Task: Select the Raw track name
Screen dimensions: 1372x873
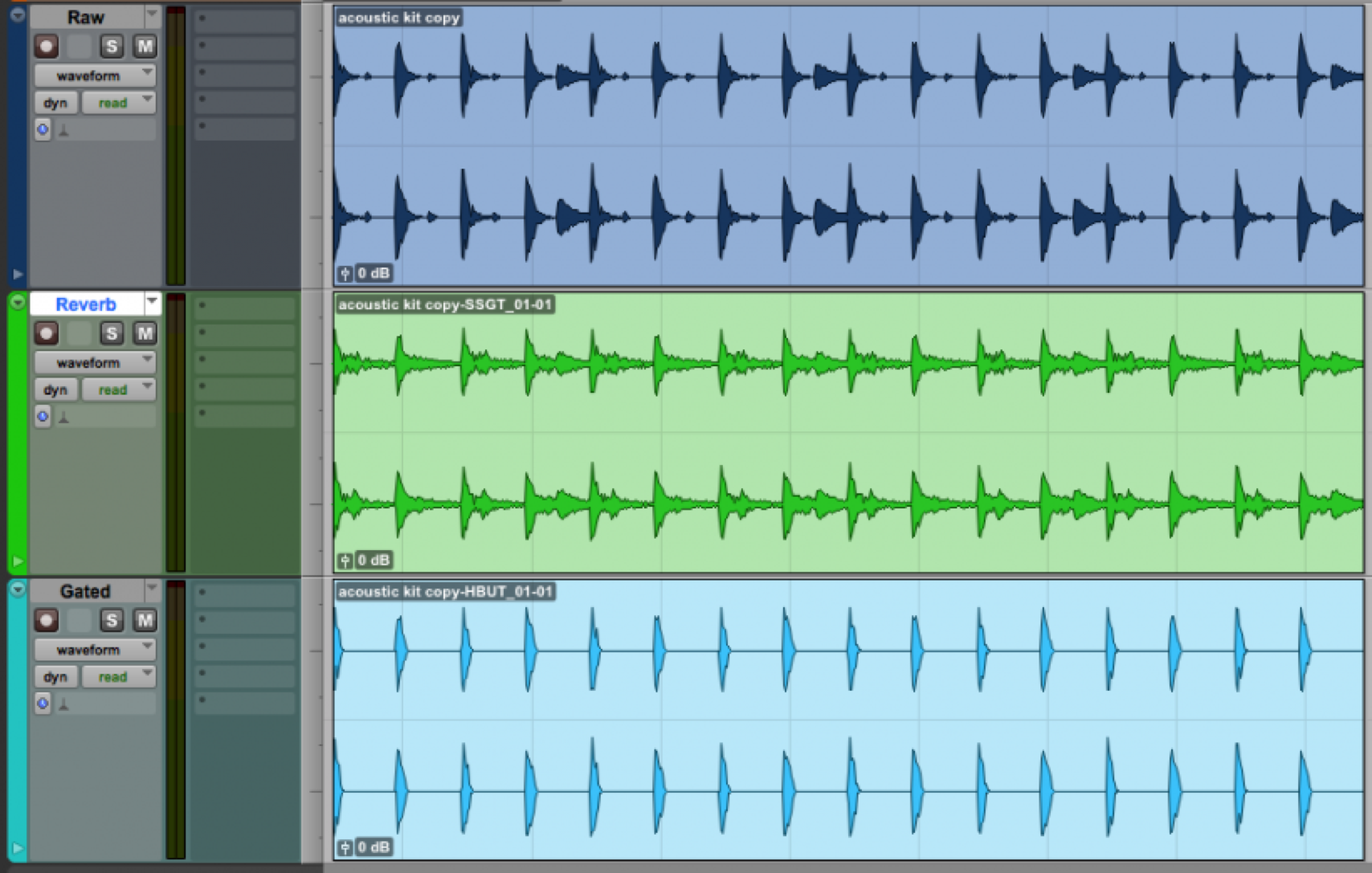Action: tap(86, 17)
